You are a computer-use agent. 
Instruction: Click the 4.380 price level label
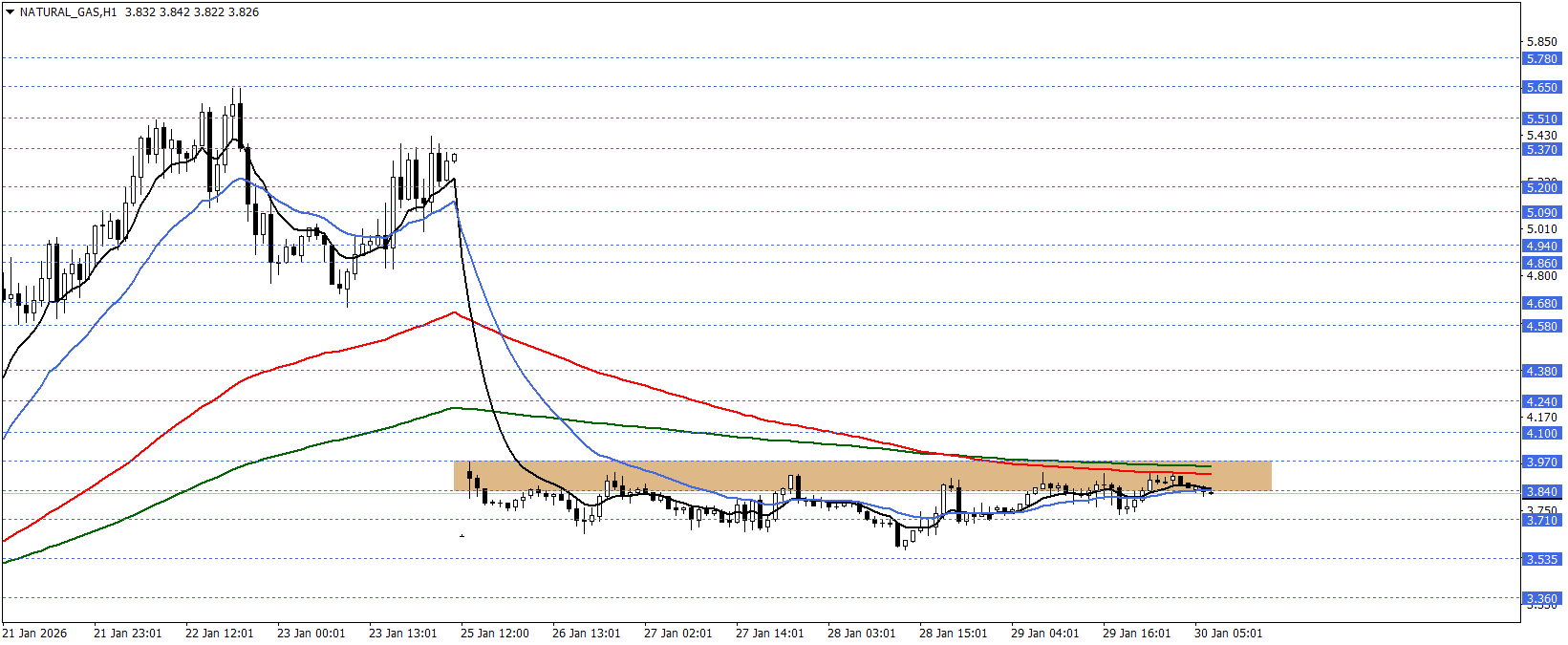click(x=1541, y=372)
